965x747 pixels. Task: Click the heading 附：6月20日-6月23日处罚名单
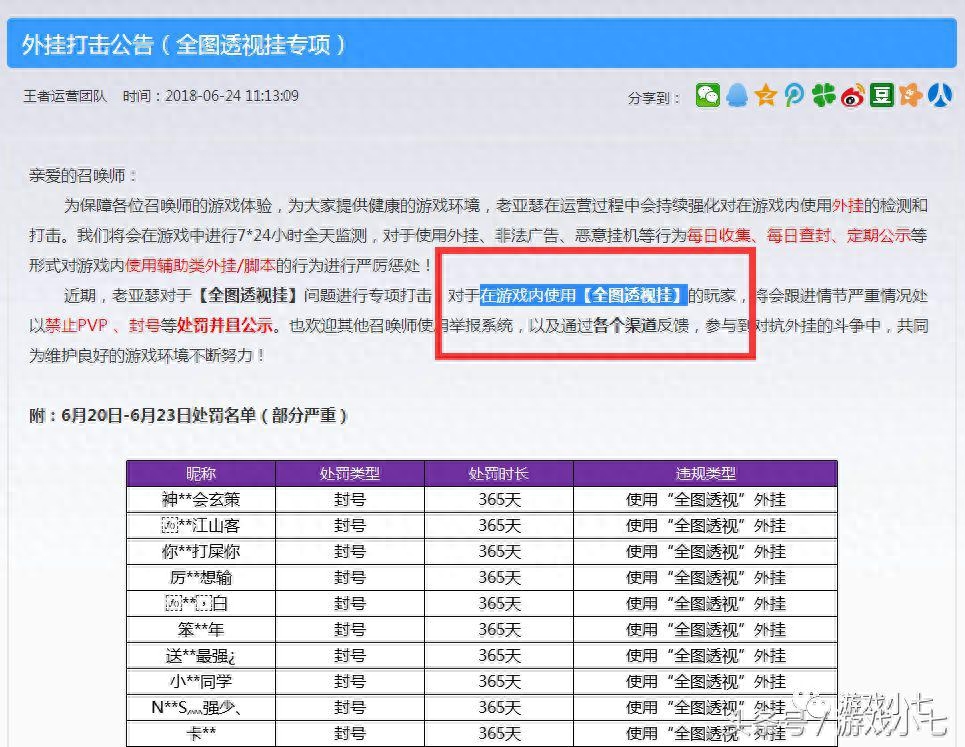[188, 416]
